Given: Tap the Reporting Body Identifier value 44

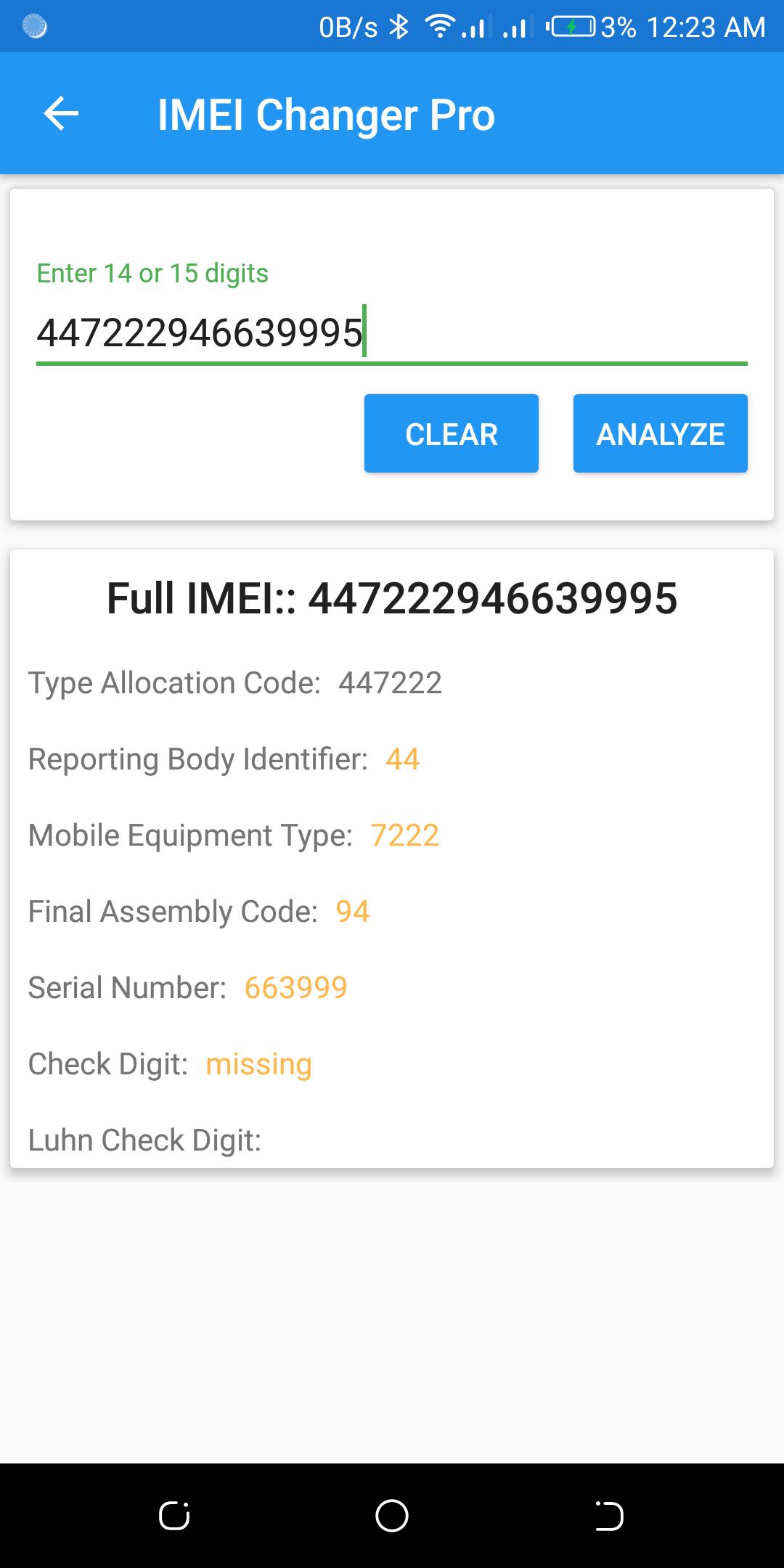Looking at the screenshot, I should click(x=402, y=759).
